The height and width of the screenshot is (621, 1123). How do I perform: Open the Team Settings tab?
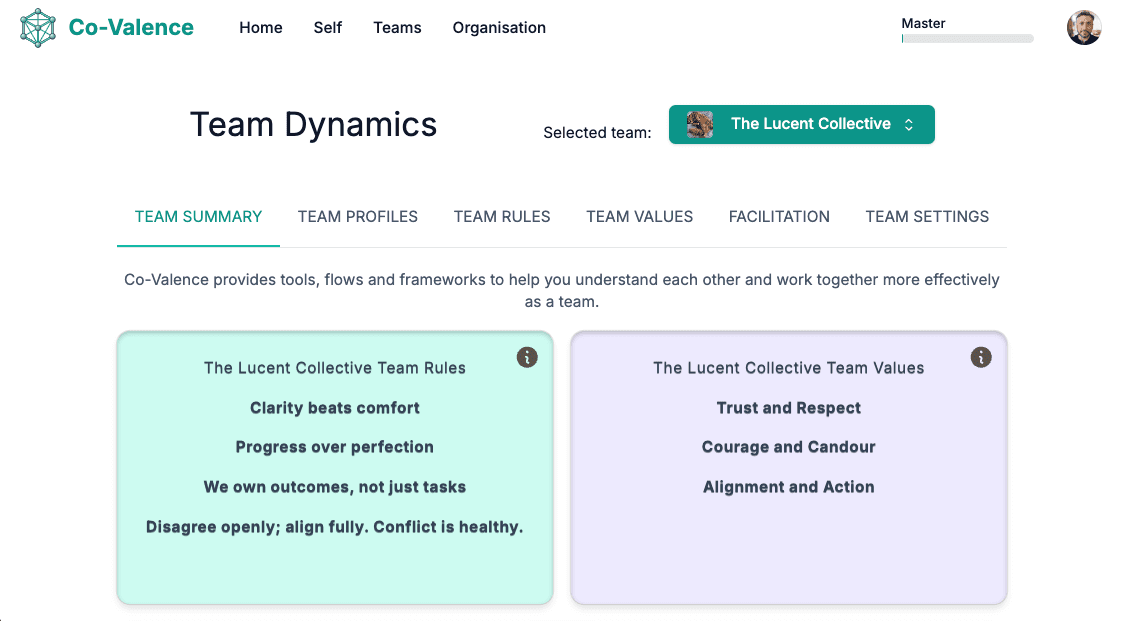click(927, 216)
